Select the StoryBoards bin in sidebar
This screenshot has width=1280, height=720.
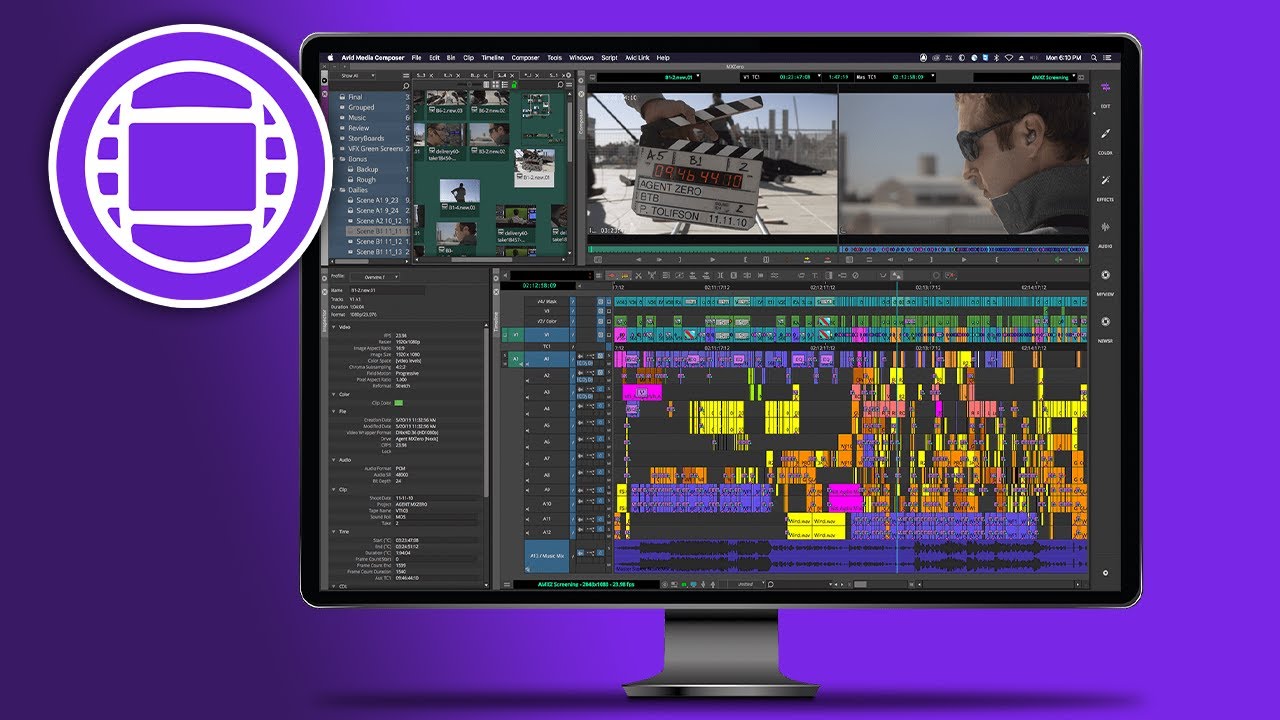pyautogui.click(x=366, y=138)
